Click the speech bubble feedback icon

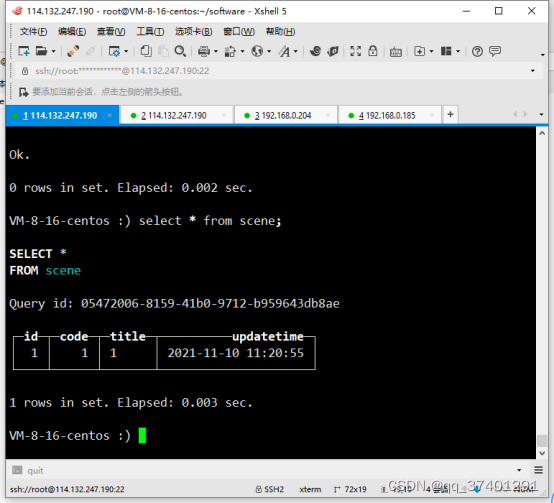click(x=495, y=51)
